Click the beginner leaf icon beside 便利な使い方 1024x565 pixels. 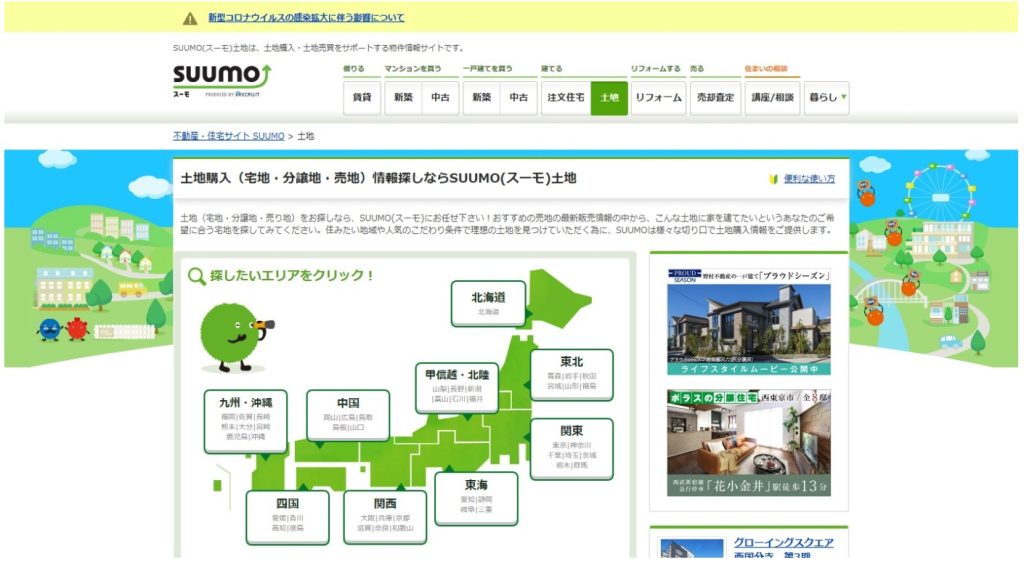(x=774, y=179)
